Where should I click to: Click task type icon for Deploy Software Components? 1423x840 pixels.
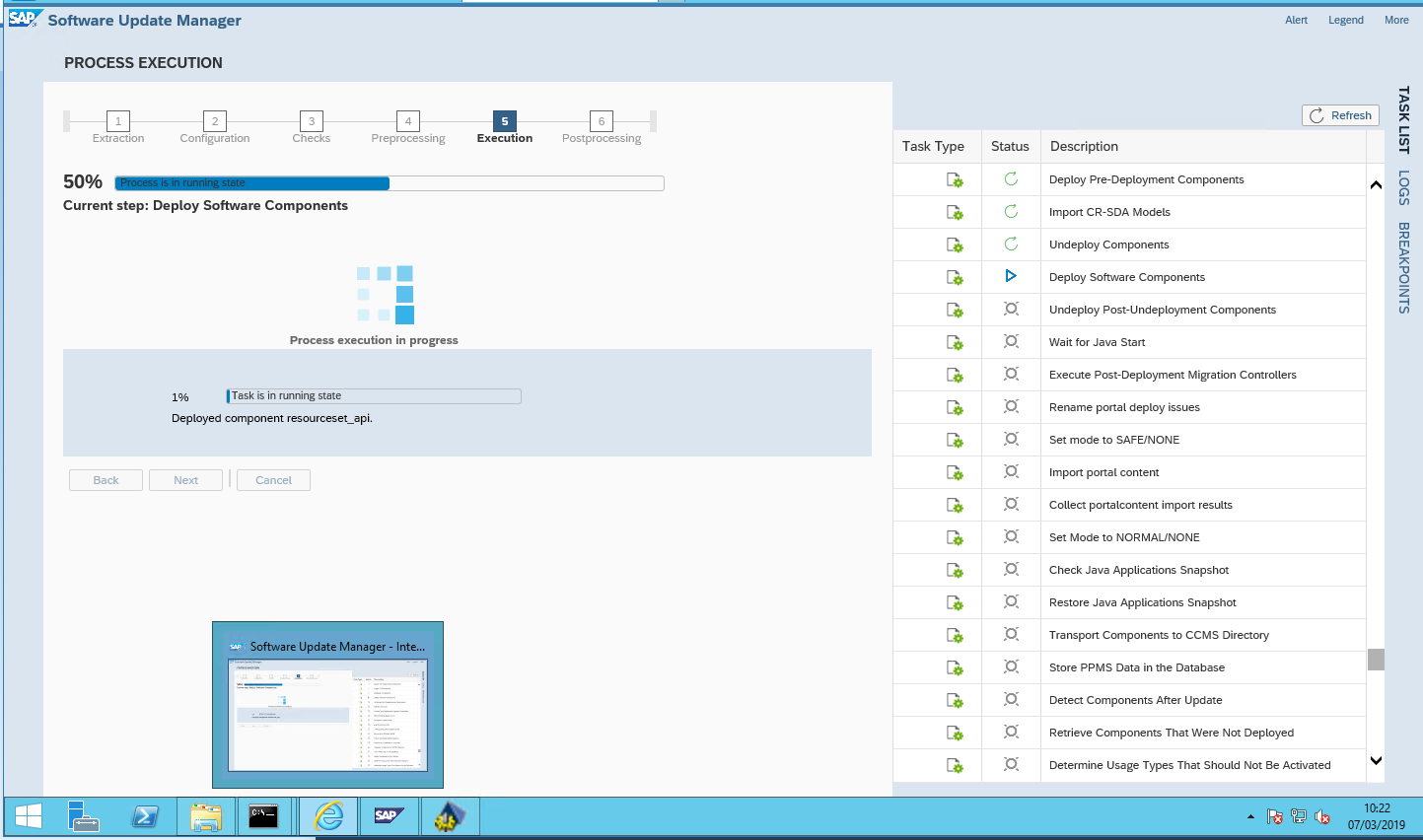tap(955, 278)
